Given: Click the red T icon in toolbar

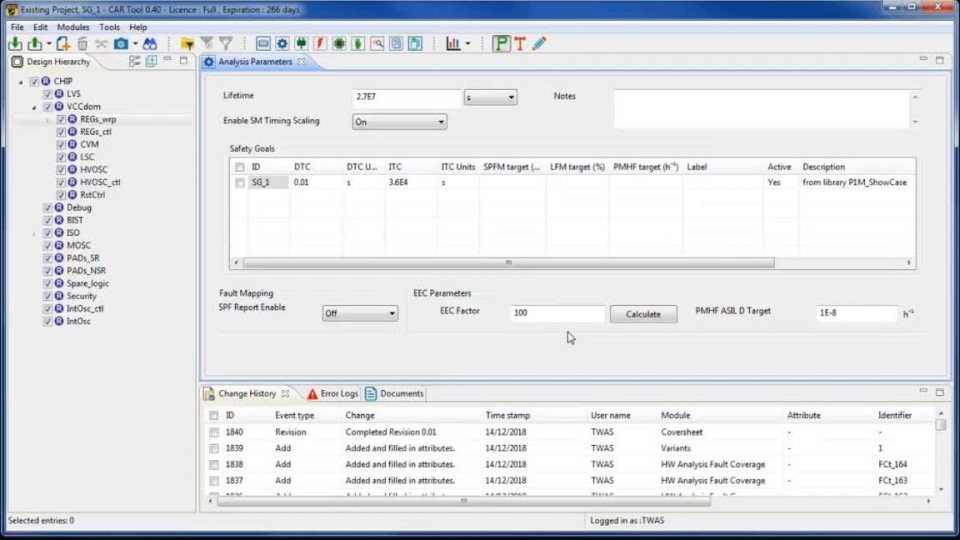Looking at the screenshot, I should (520, 44).
